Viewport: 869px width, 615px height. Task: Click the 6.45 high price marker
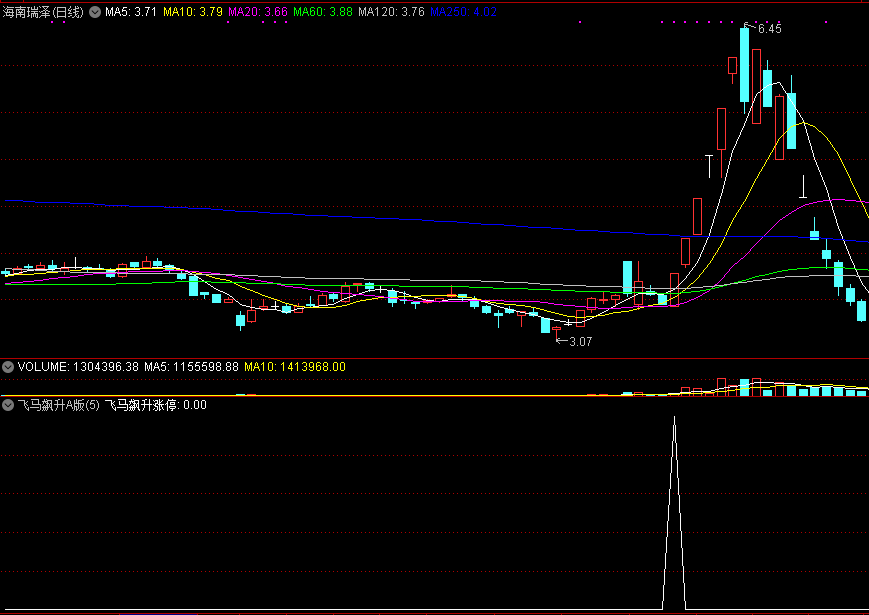click(769, 29)
